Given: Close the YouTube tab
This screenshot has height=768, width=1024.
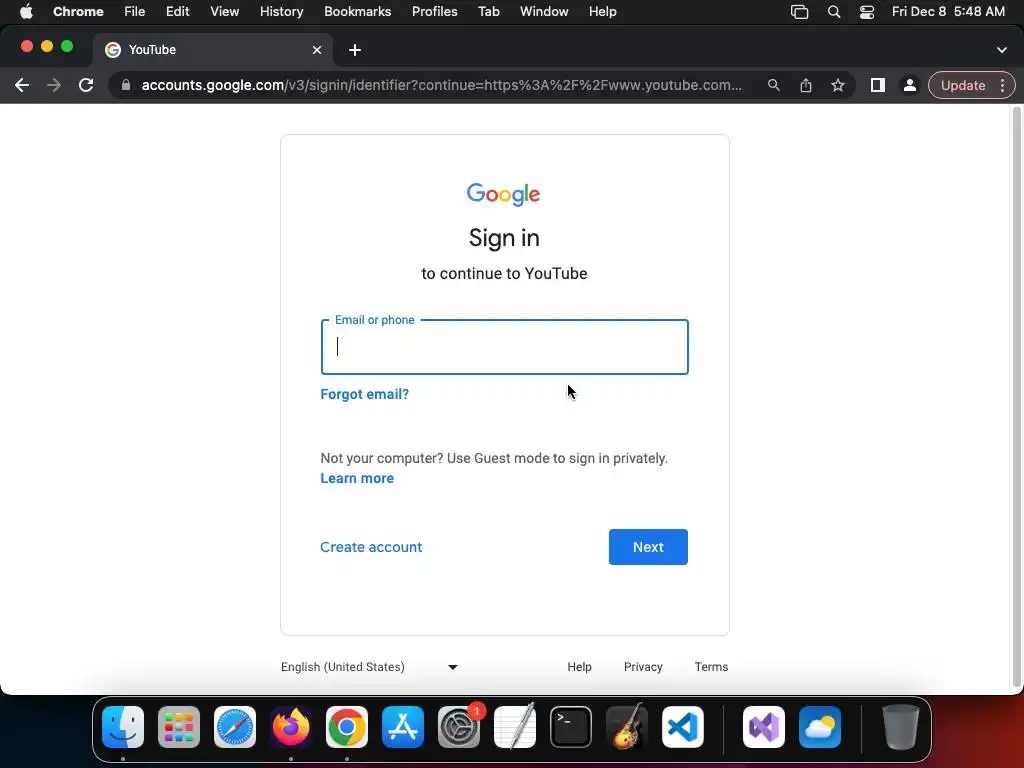Looking at the screenshot, I should tap(317, 50).
